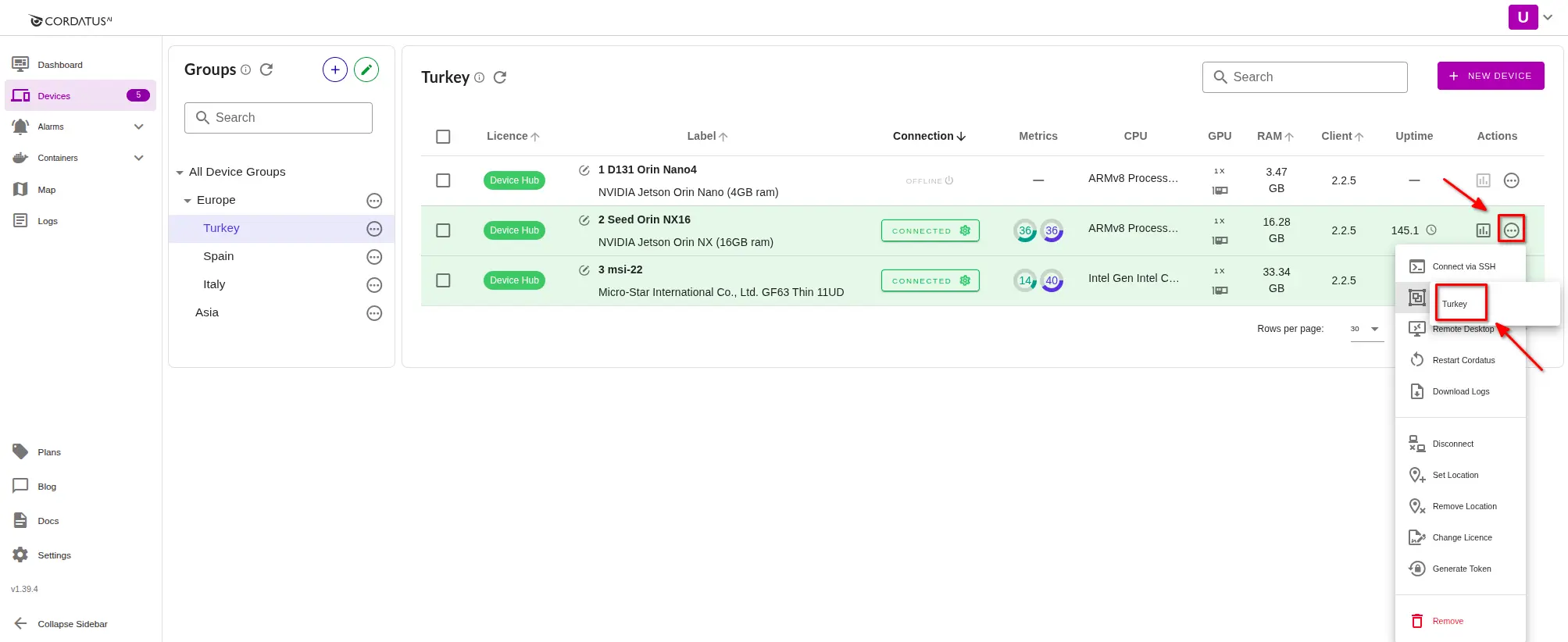Choose Connect via SSH from menu
The width and height of the screenshot is (1568, 642).
click(1463, 266)
